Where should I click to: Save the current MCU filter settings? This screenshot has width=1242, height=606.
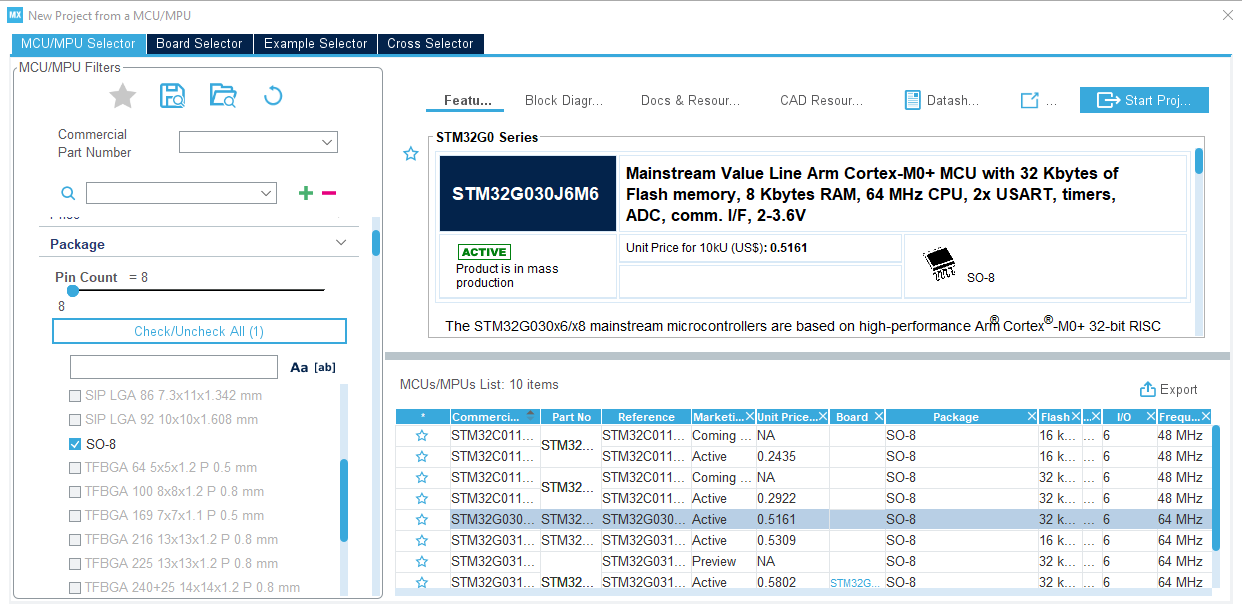click(x=172, y=95)
